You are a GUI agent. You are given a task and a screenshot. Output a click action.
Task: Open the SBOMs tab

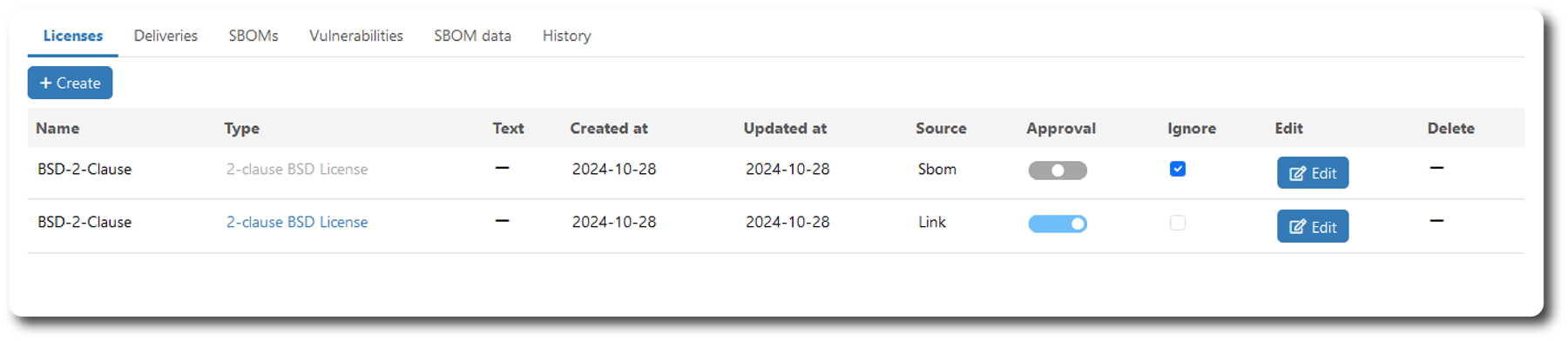253,36
